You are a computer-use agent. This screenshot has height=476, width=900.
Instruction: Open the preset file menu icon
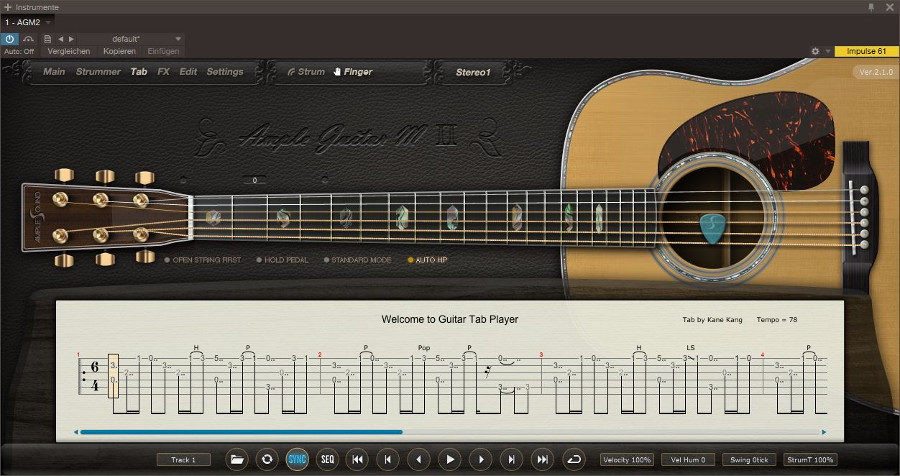tap(48, 39)
